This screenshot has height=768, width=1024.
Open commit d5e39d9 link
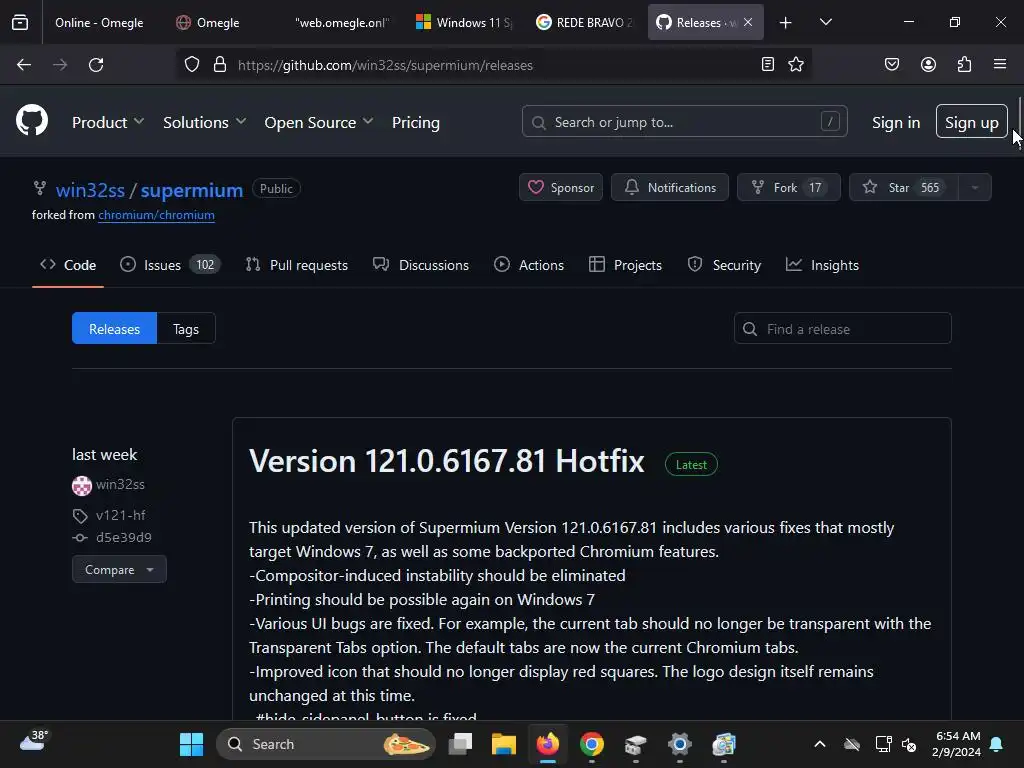point(123,537)
